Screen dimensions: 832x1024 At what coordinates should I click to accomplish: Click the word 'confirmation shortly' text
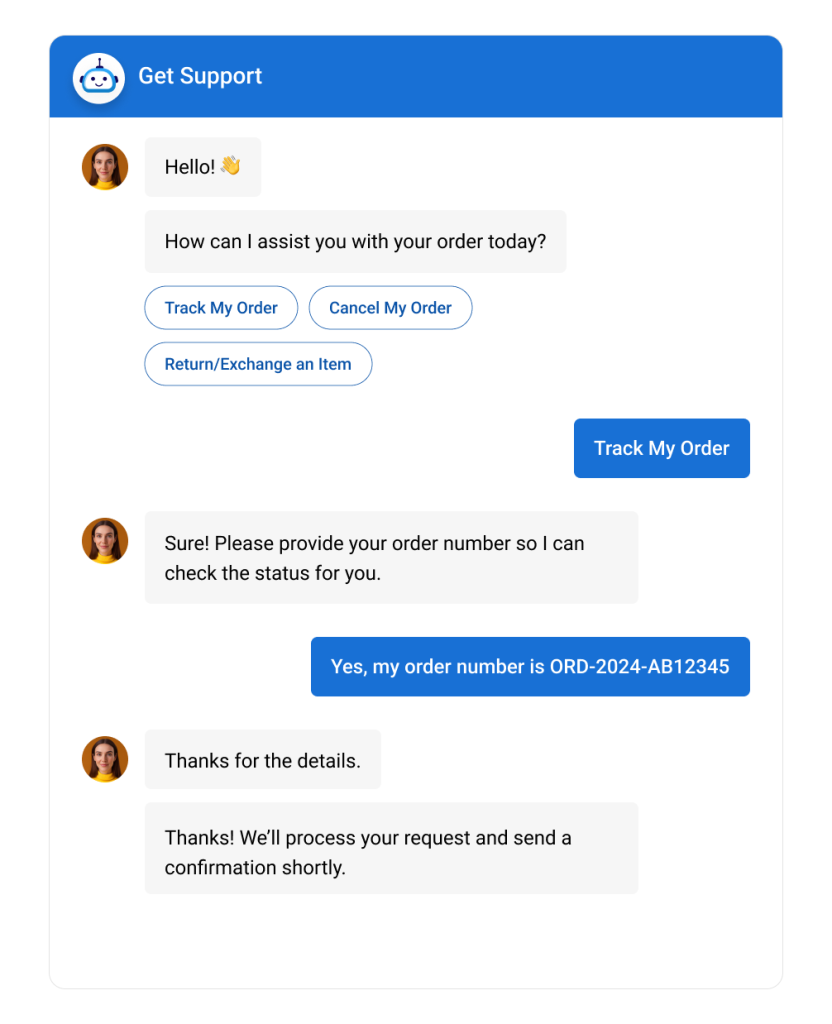255,867
